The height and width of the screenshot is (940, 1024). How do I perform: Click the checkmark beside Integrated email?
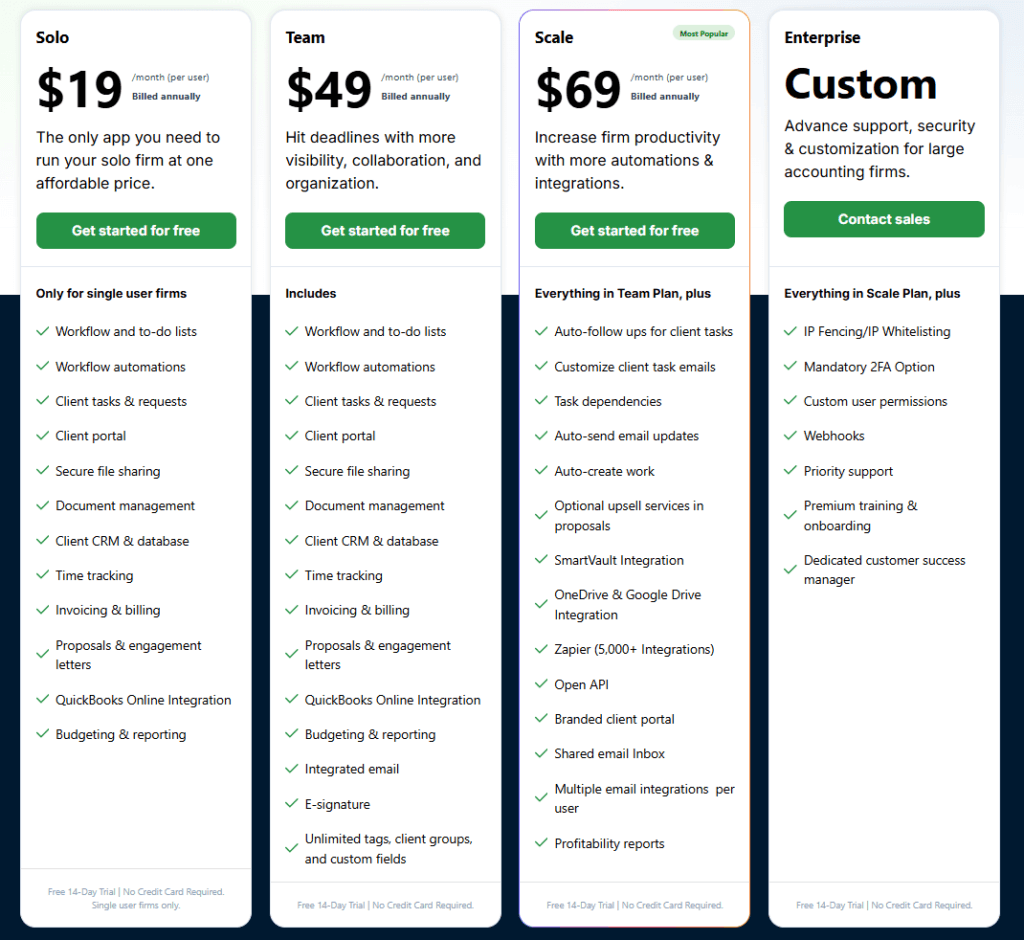coord(292,769)
